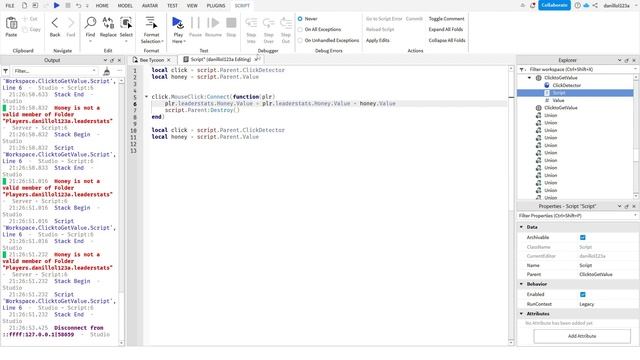Click the notifications icon beside Collaborate

coord(533,5)
